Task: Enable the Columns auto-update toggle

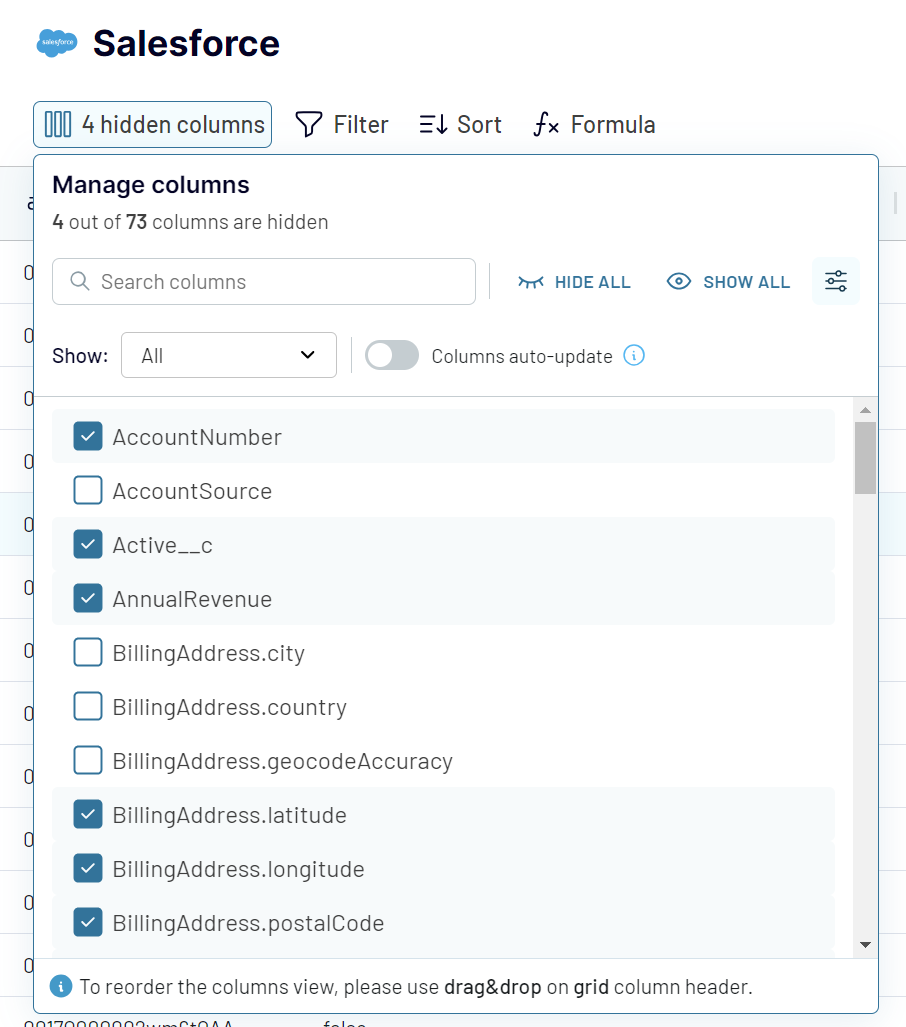Action: point(391,355)
